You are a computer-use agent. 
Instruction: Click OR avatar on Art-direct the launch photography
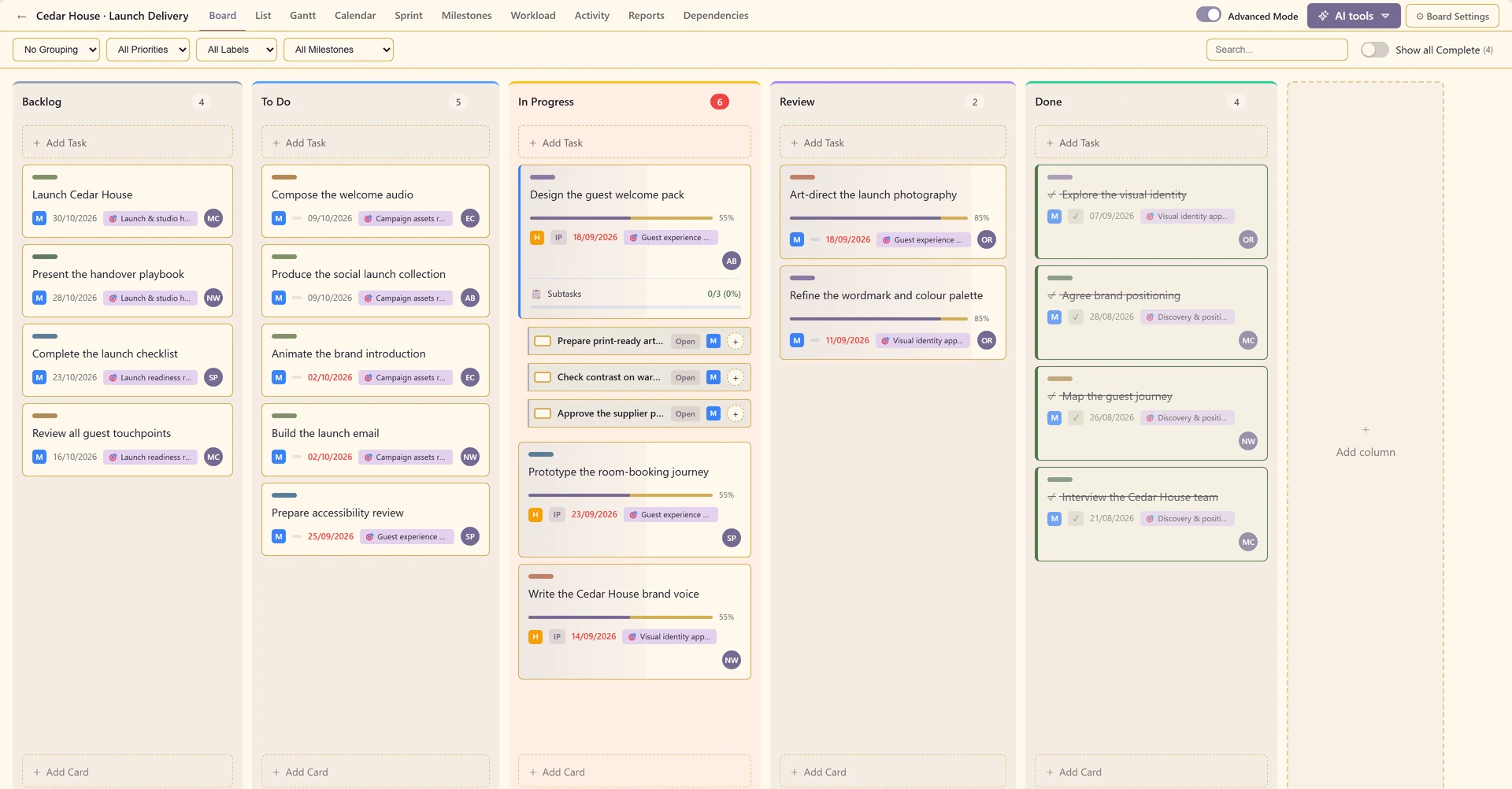[x=987, y=239]
